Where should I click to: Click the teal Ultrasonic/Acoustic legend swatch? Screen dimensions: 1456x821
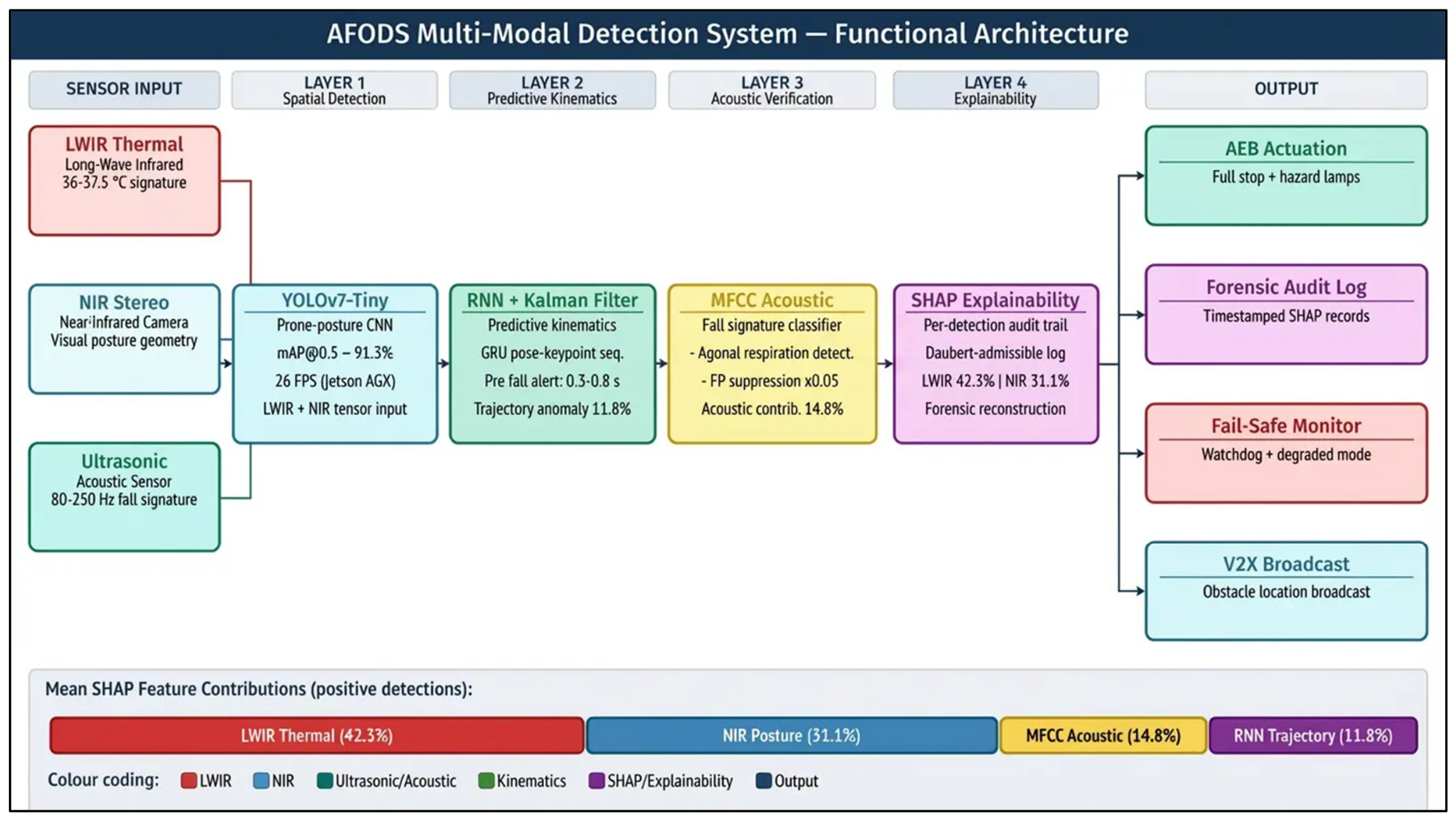tap(325, 781)
